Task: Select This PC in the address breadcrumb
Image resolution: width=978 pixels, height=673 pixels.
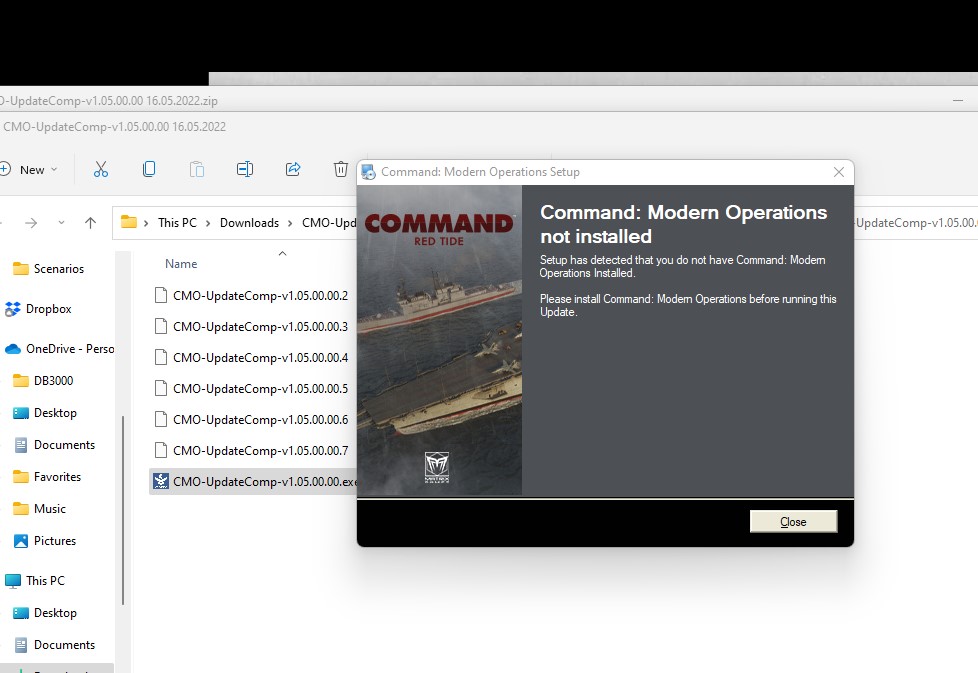Action: pos(177,223)
